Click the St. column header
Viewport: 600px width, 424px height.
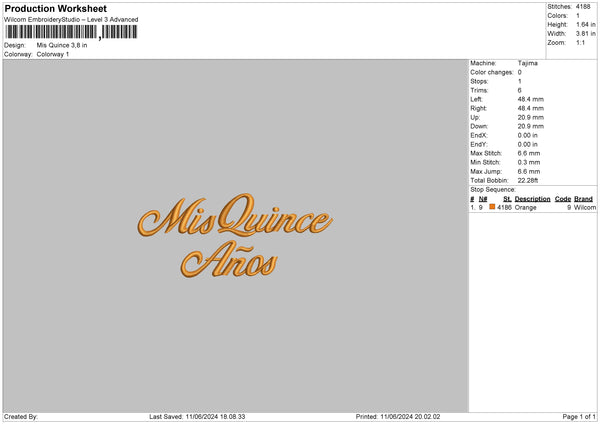507,199
